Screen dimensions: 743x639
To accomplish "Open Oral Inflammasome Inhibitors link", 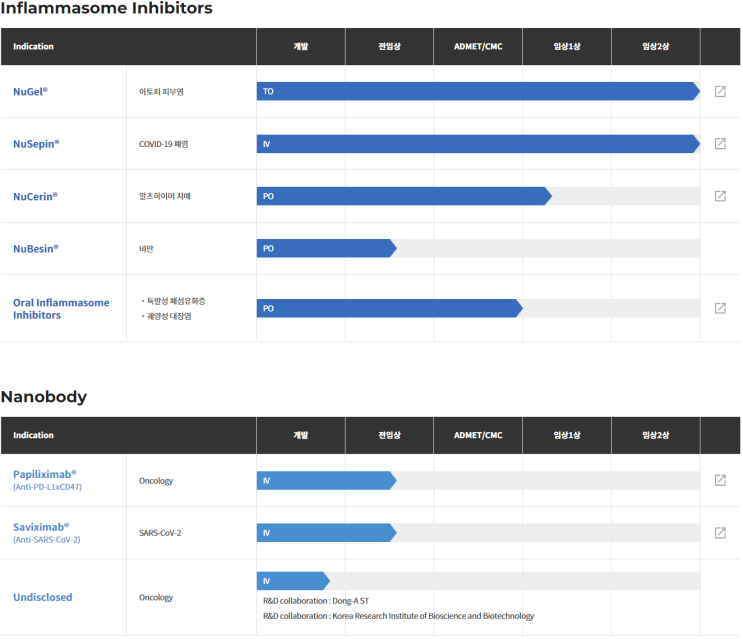I will click(x=61, y=309).
